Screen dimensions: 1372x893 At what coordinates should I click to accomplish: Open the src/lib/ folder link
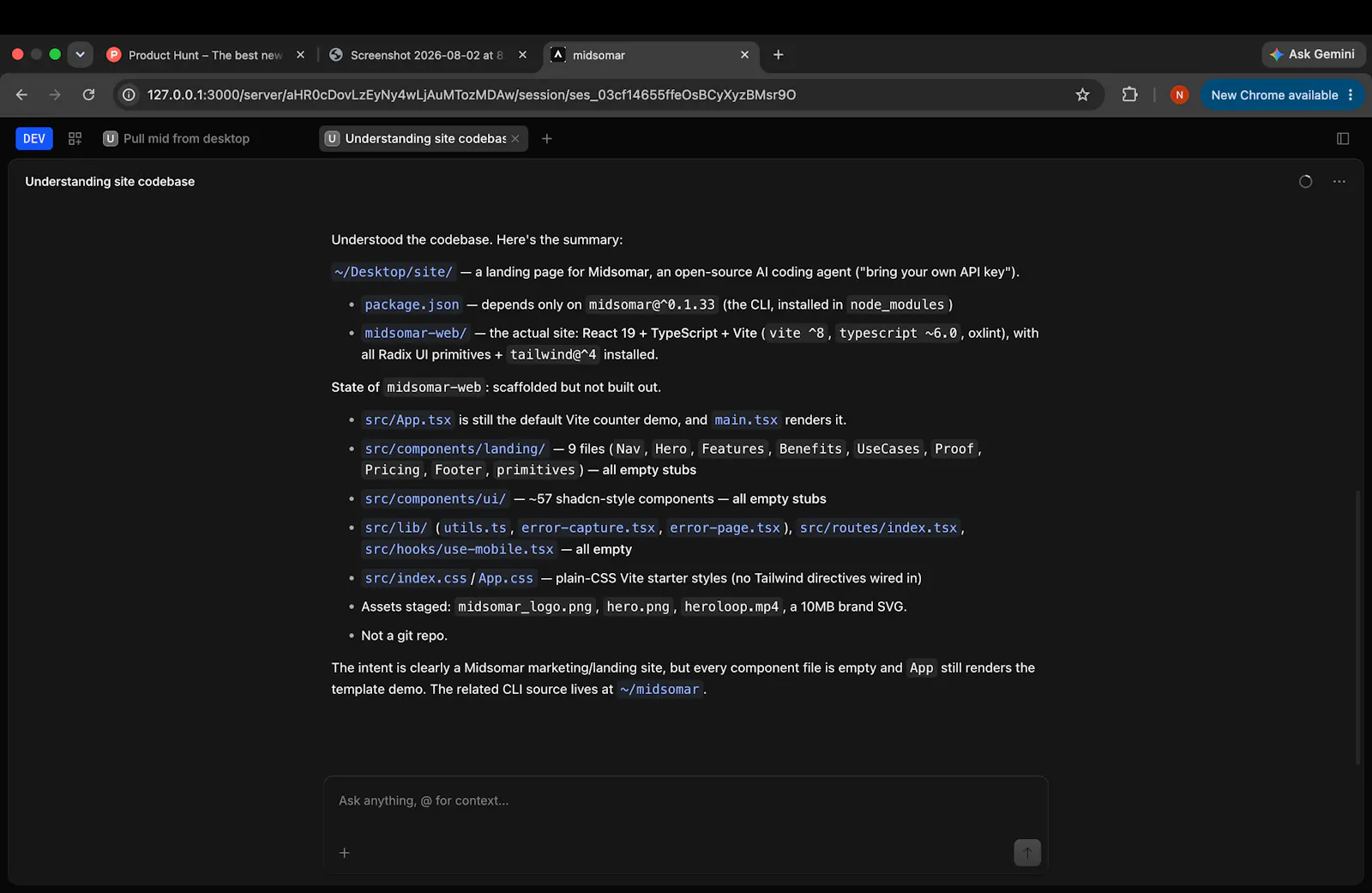point(396,528)
